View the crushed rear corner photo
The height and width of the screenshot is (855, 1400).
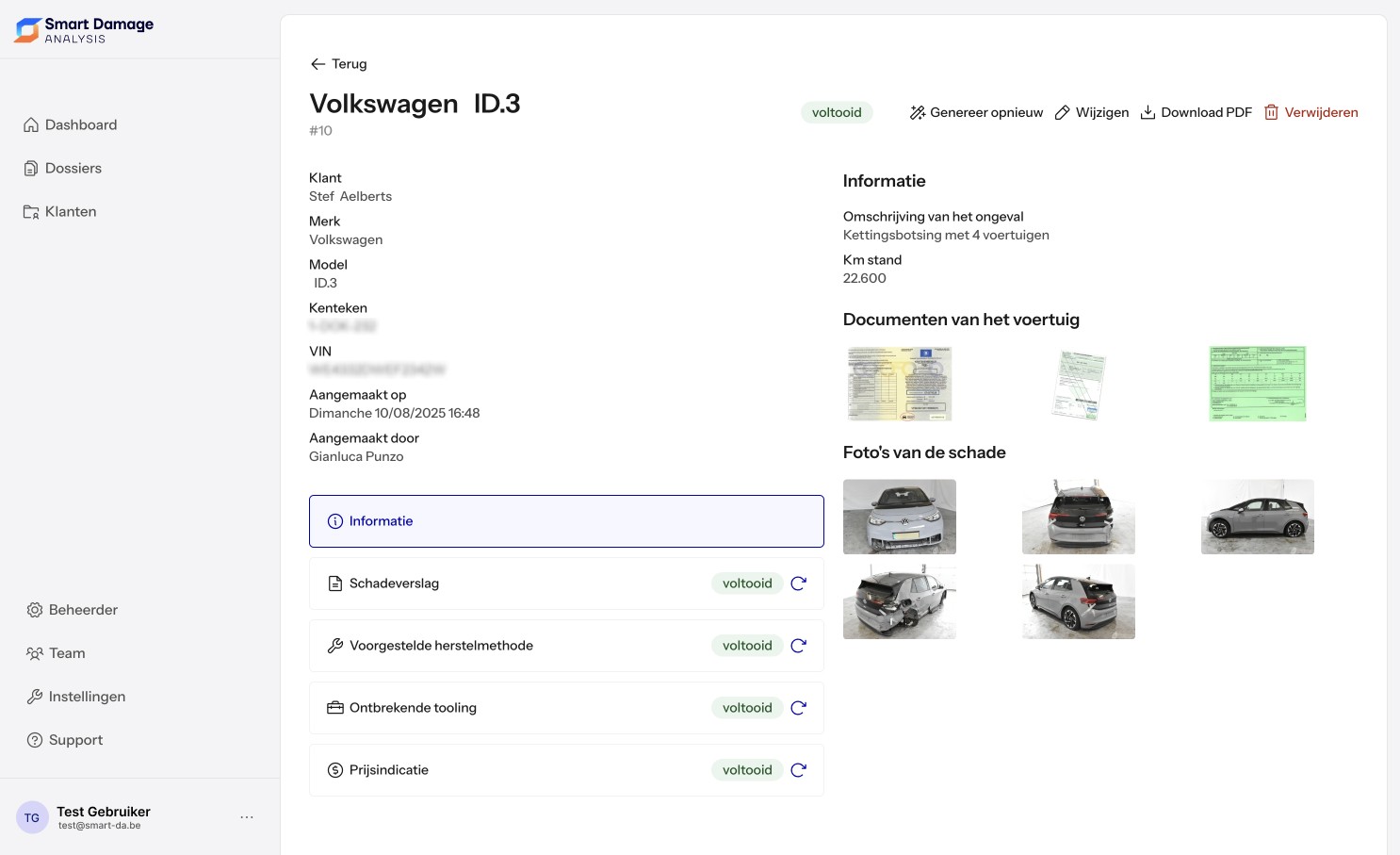(x=900, y=601)
